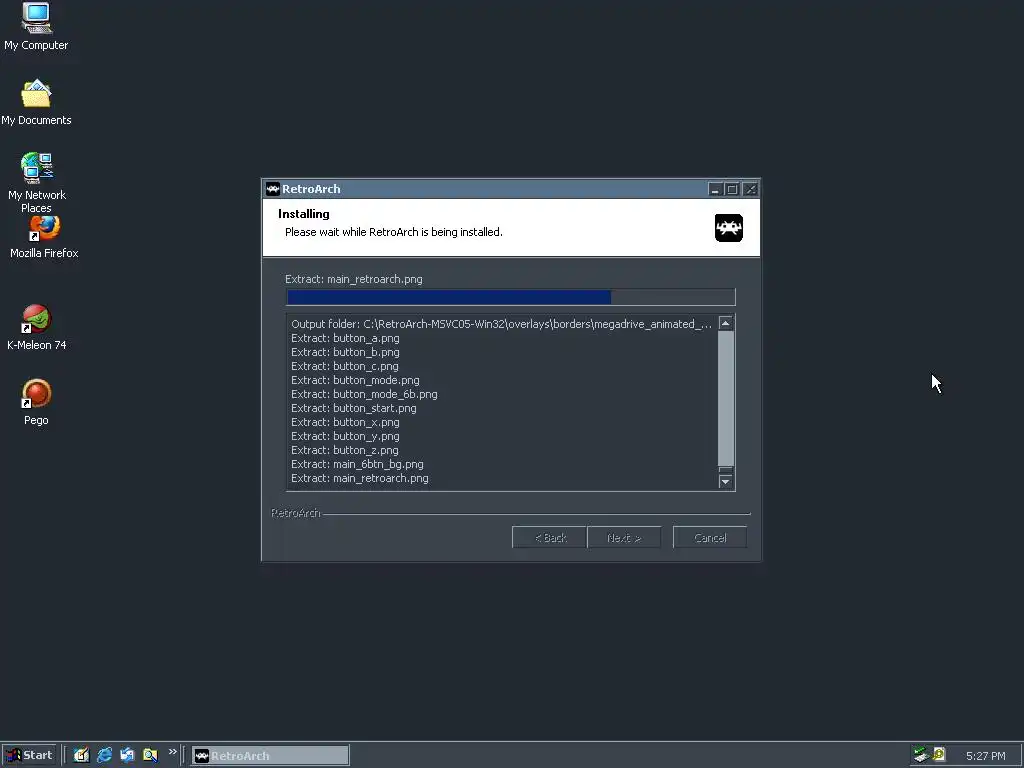Minimize the RetroArch installer window
The width and height of the screenshot is (1024, 768).
714,189
